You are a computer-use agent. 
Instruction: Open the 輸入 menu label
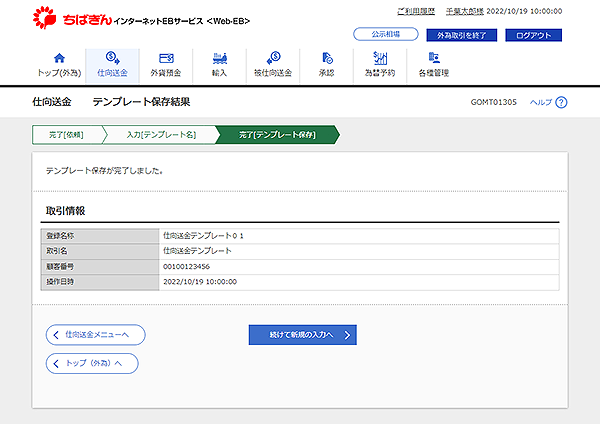tap(220, 73)
